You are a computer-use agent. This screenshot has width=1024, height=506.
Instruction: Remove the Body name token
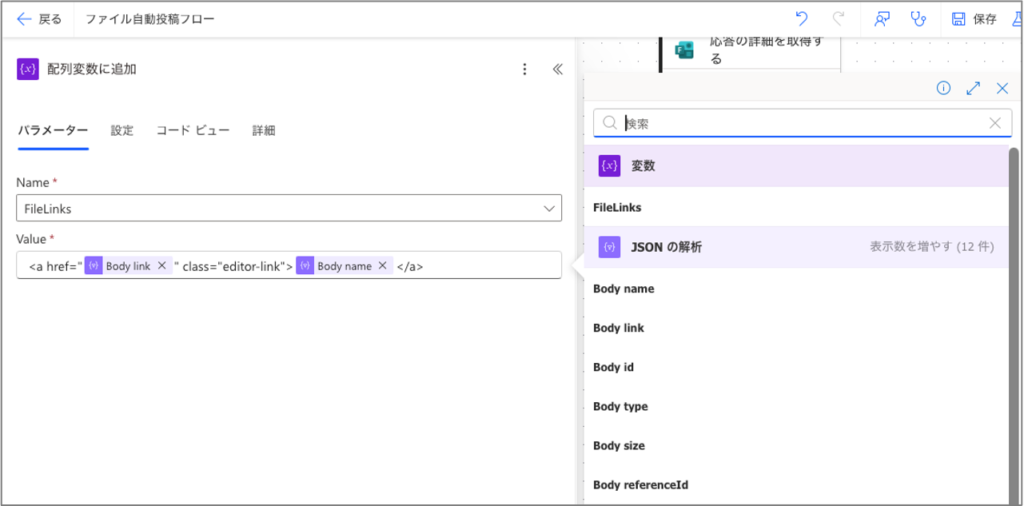(382, 266)
